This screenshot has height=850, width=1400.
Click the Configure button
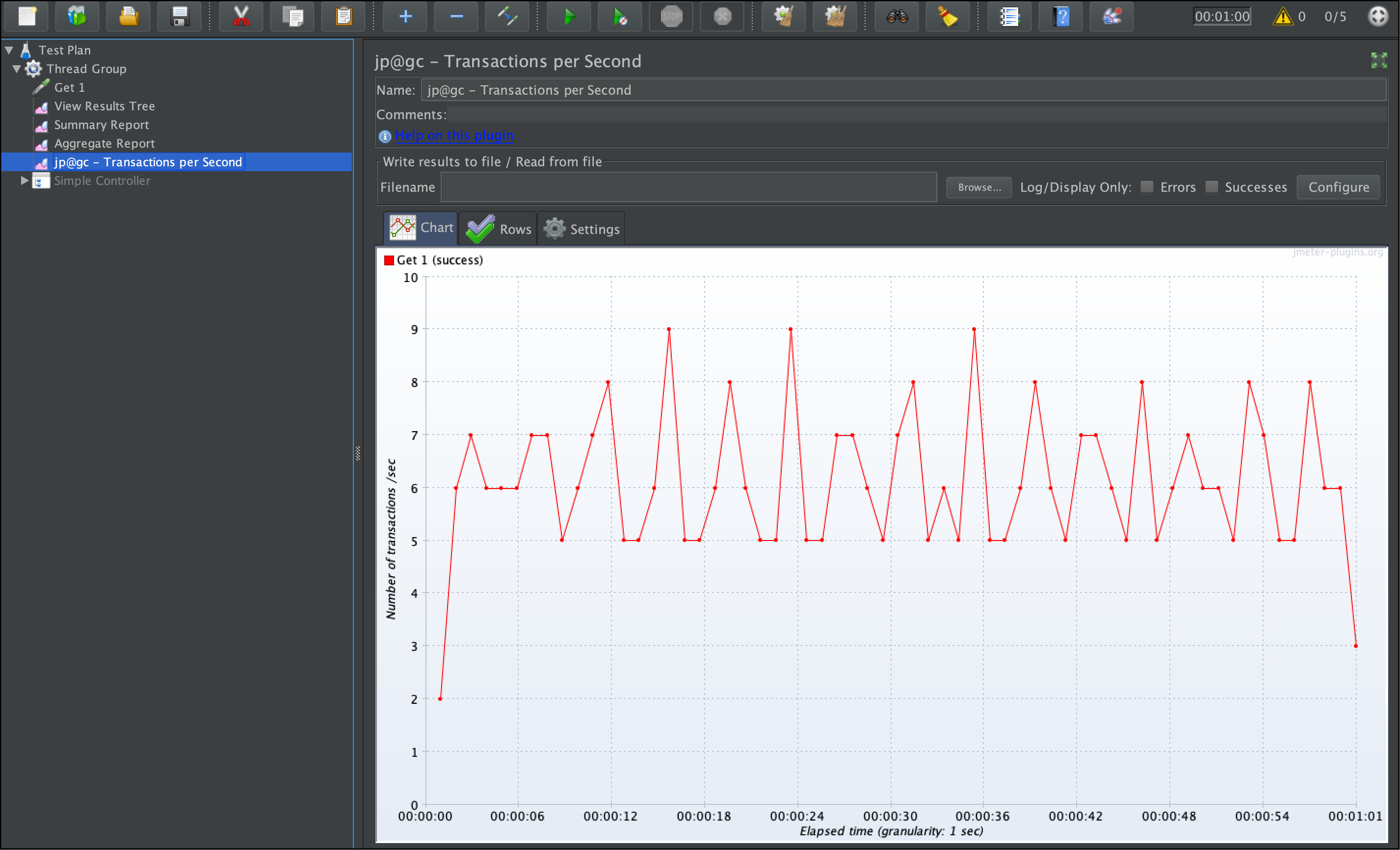[x=1339, y=187]
